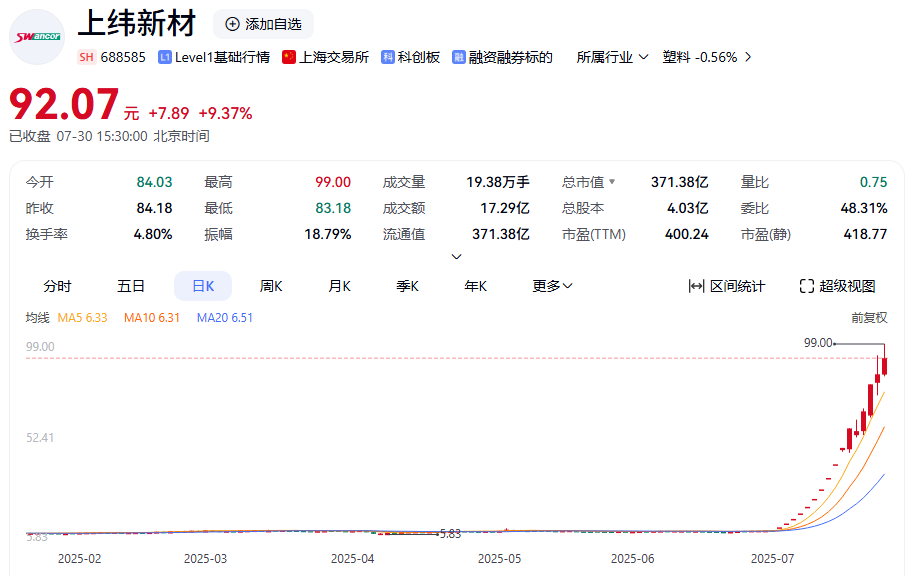Click the 融资融券标的 badge icon

459,57
